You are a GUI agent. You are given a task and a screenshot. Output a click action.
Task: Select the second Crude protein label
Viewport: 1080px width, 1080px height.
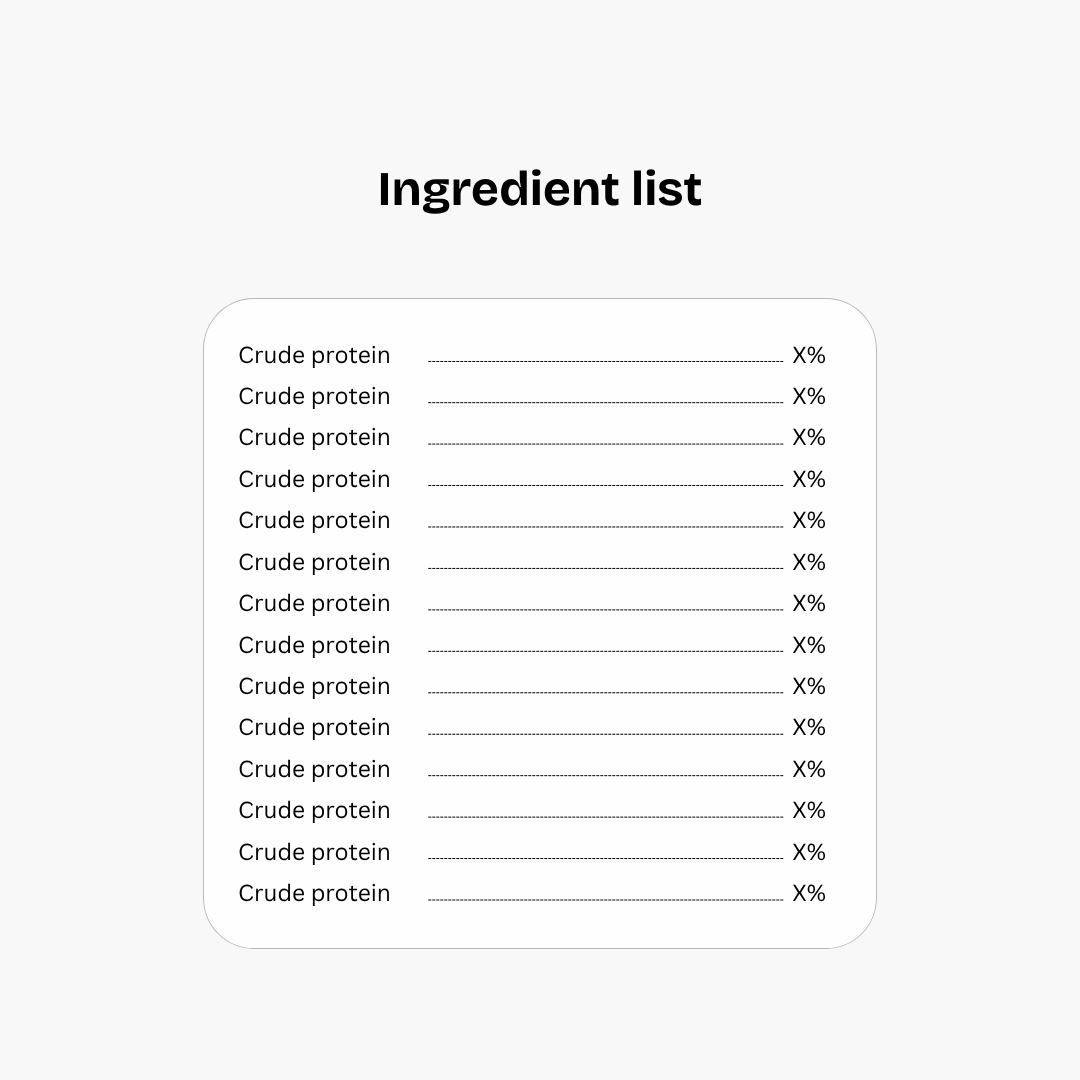pyautogui.click(x=314, y=397)
